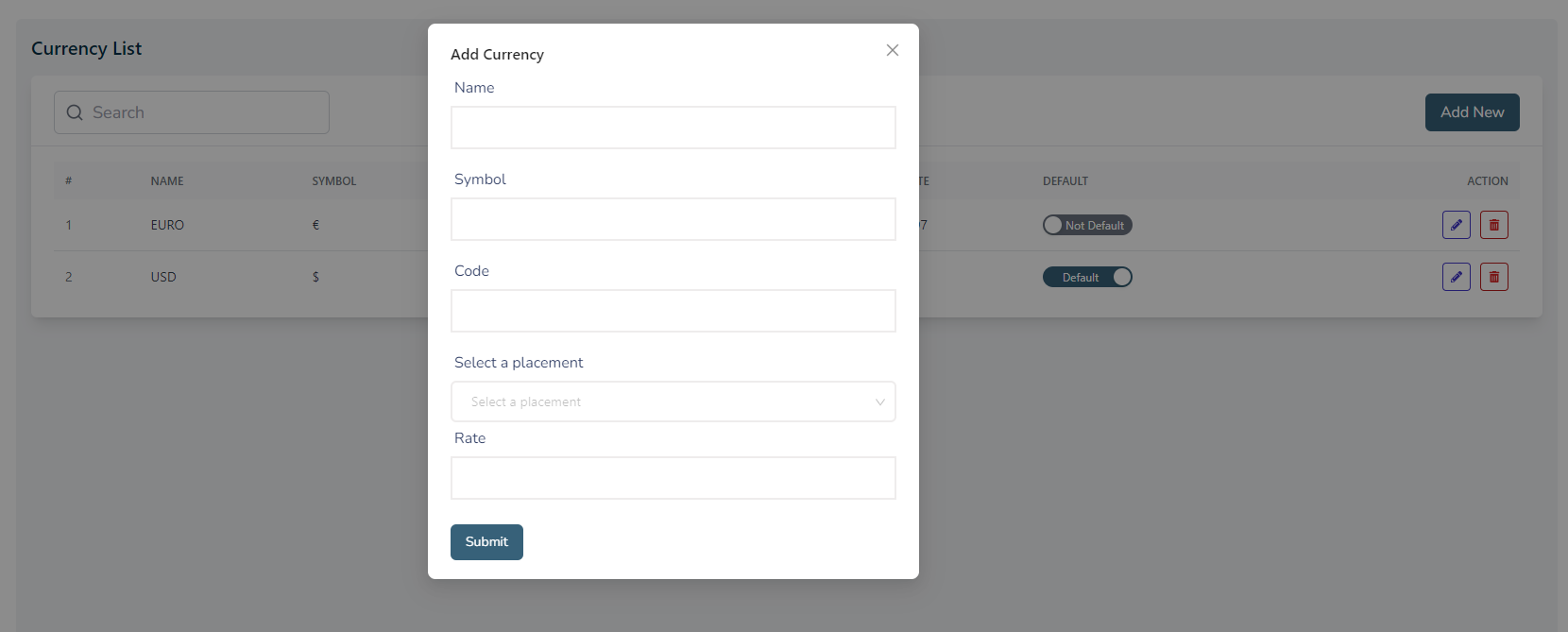Delete the EURO currency row
This screenshot has height=632, width=1568.
(x=1494, y=225)
